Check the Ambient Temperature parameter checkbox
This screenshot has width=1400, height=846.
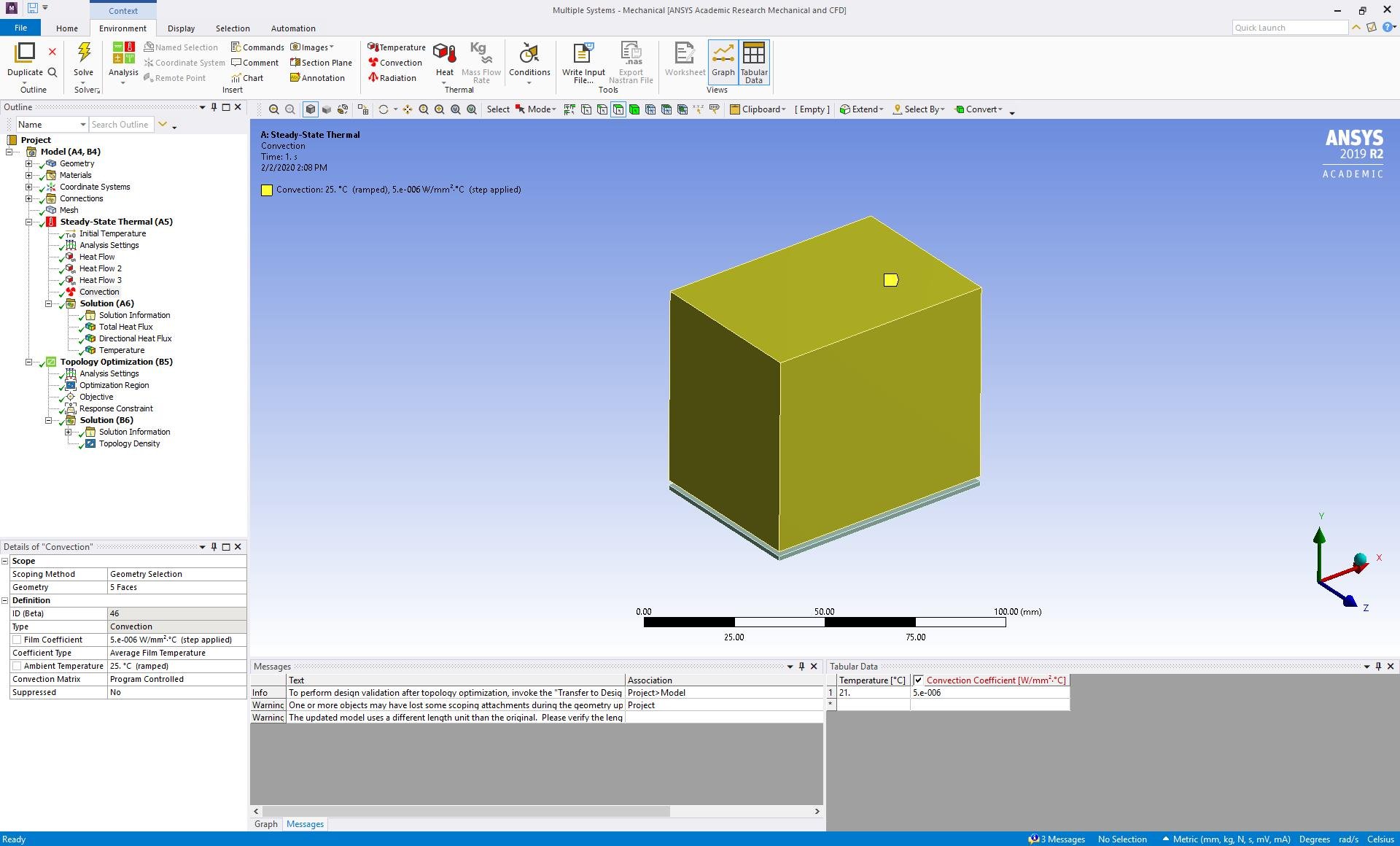[17, 666]
